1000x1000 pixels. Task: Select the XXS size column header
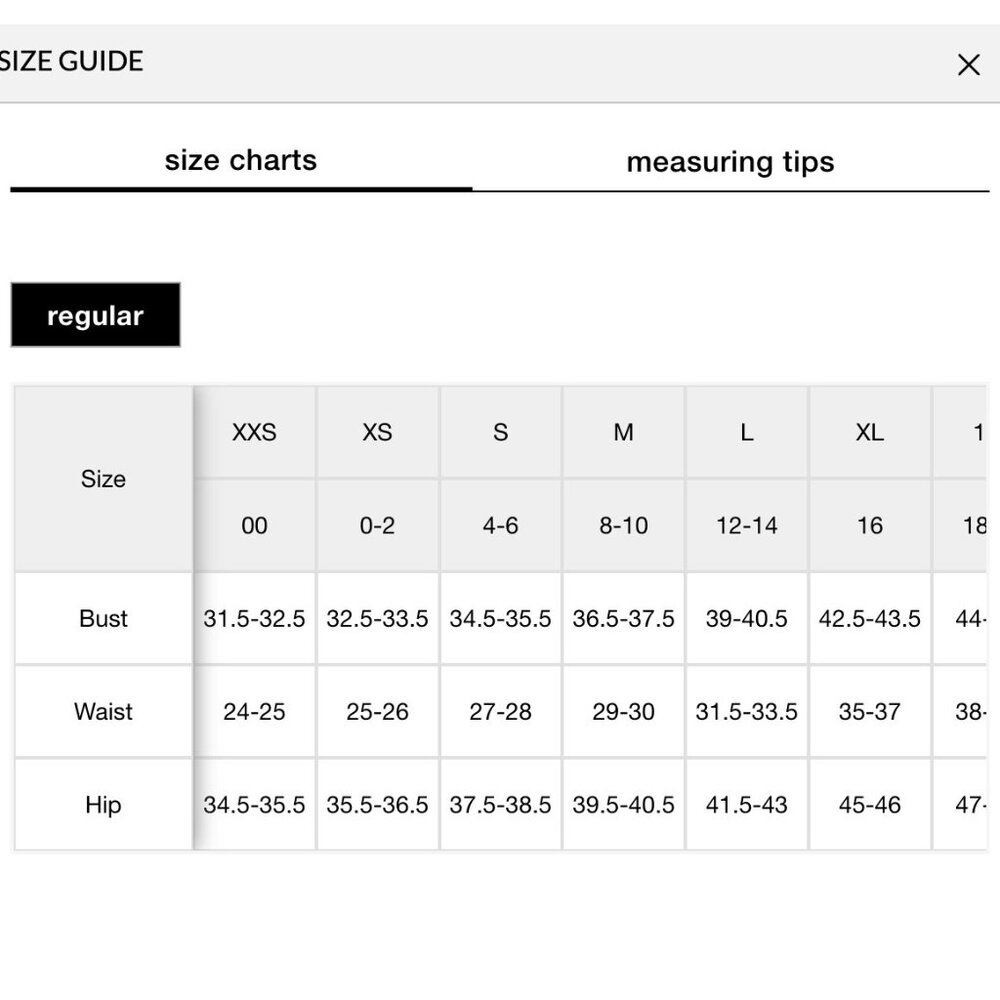(x=254, y=432)
